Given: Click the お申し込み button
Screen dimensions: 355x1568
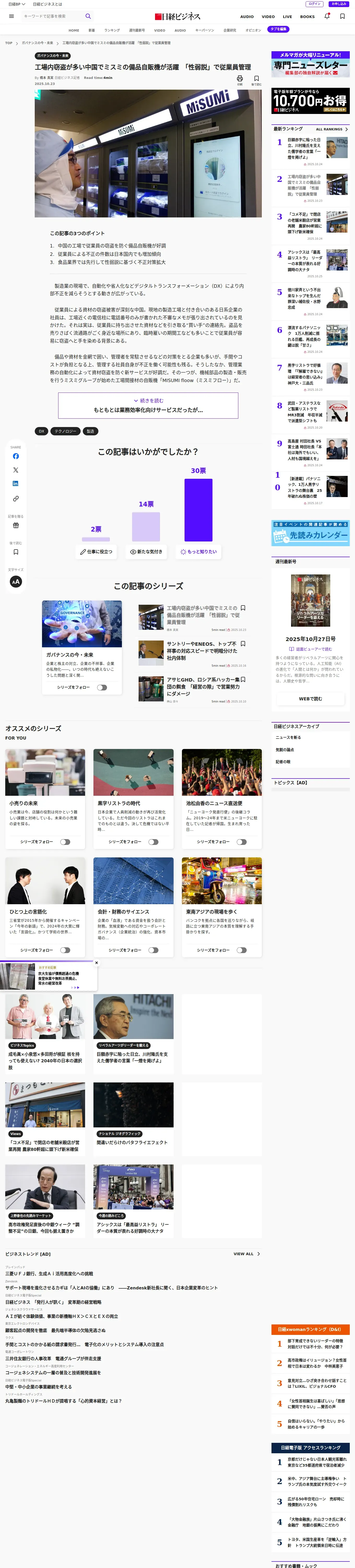Looking at the screenshot, I should click(339, 4).
